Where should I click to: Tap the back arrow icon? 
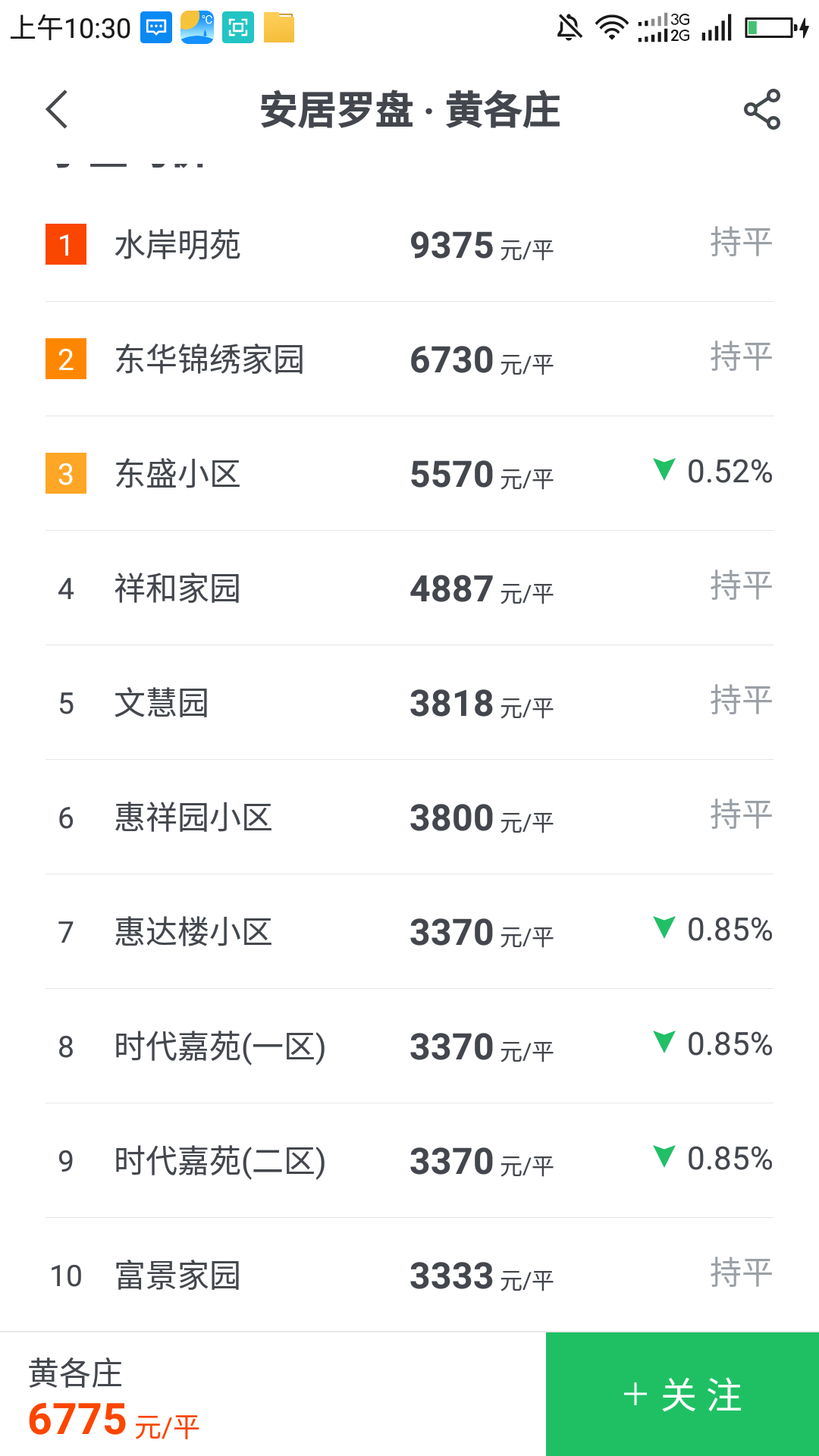58,110
